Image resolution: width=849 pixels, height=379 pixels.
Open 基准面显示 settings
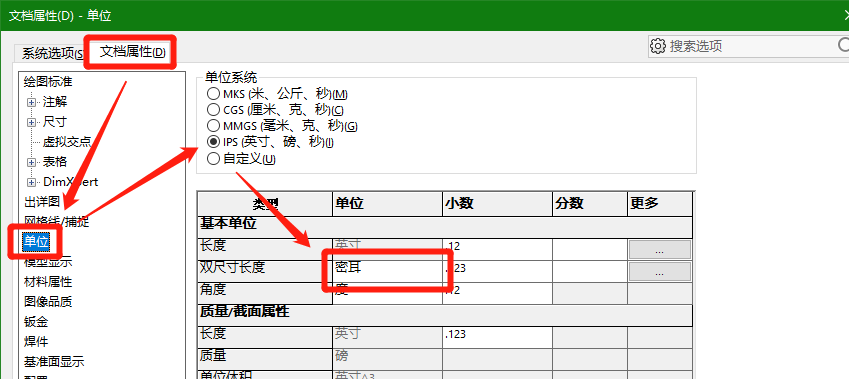54,362
